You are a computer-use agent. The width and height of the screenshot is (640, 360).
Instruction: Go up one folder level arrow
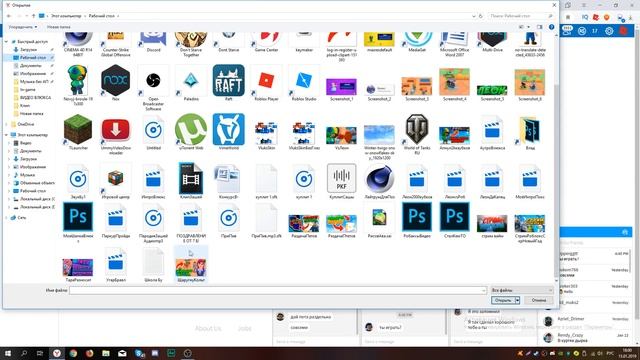[x=33, y=16]
